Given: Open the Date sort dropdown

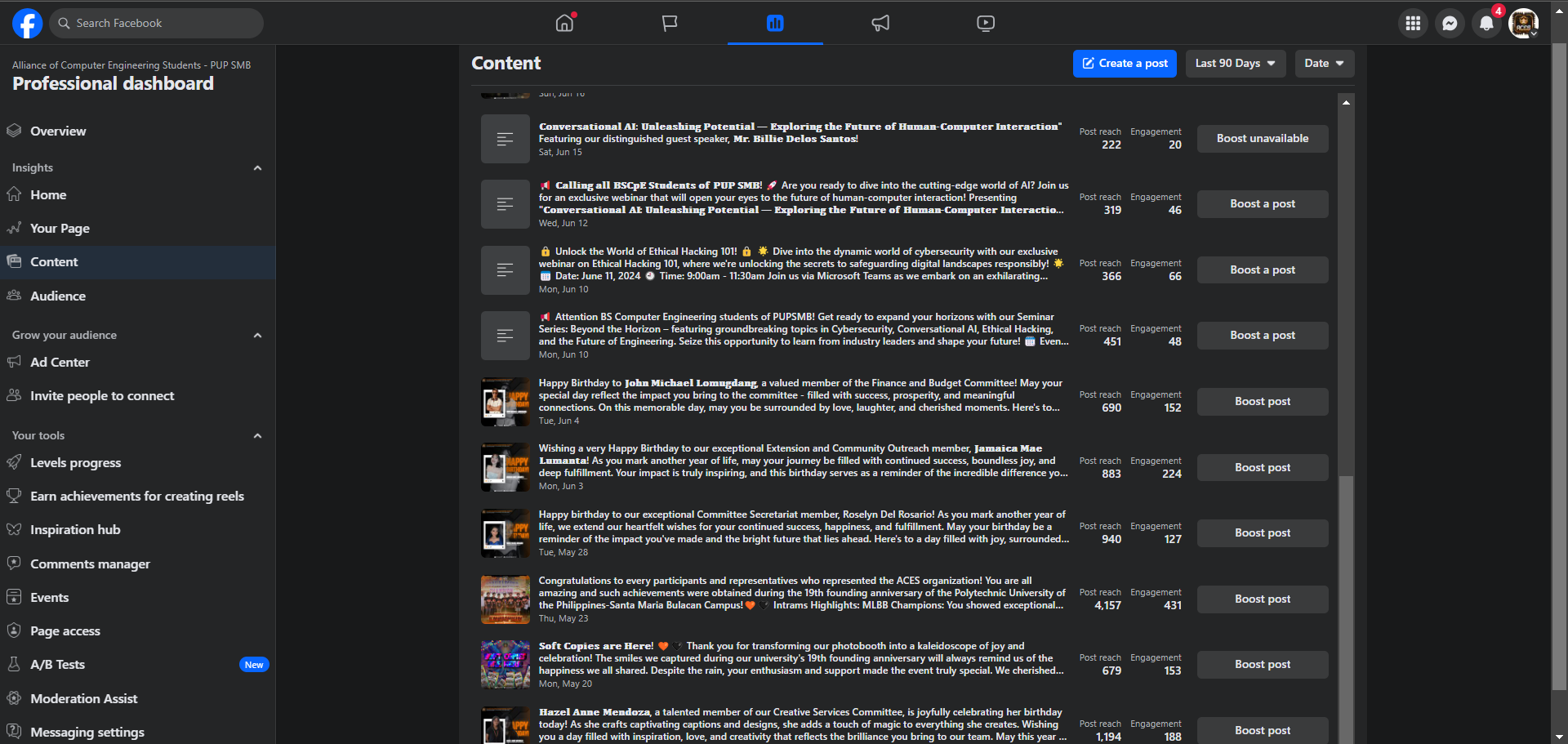Looking at the screenshot, I should [x=1325, y=64].
